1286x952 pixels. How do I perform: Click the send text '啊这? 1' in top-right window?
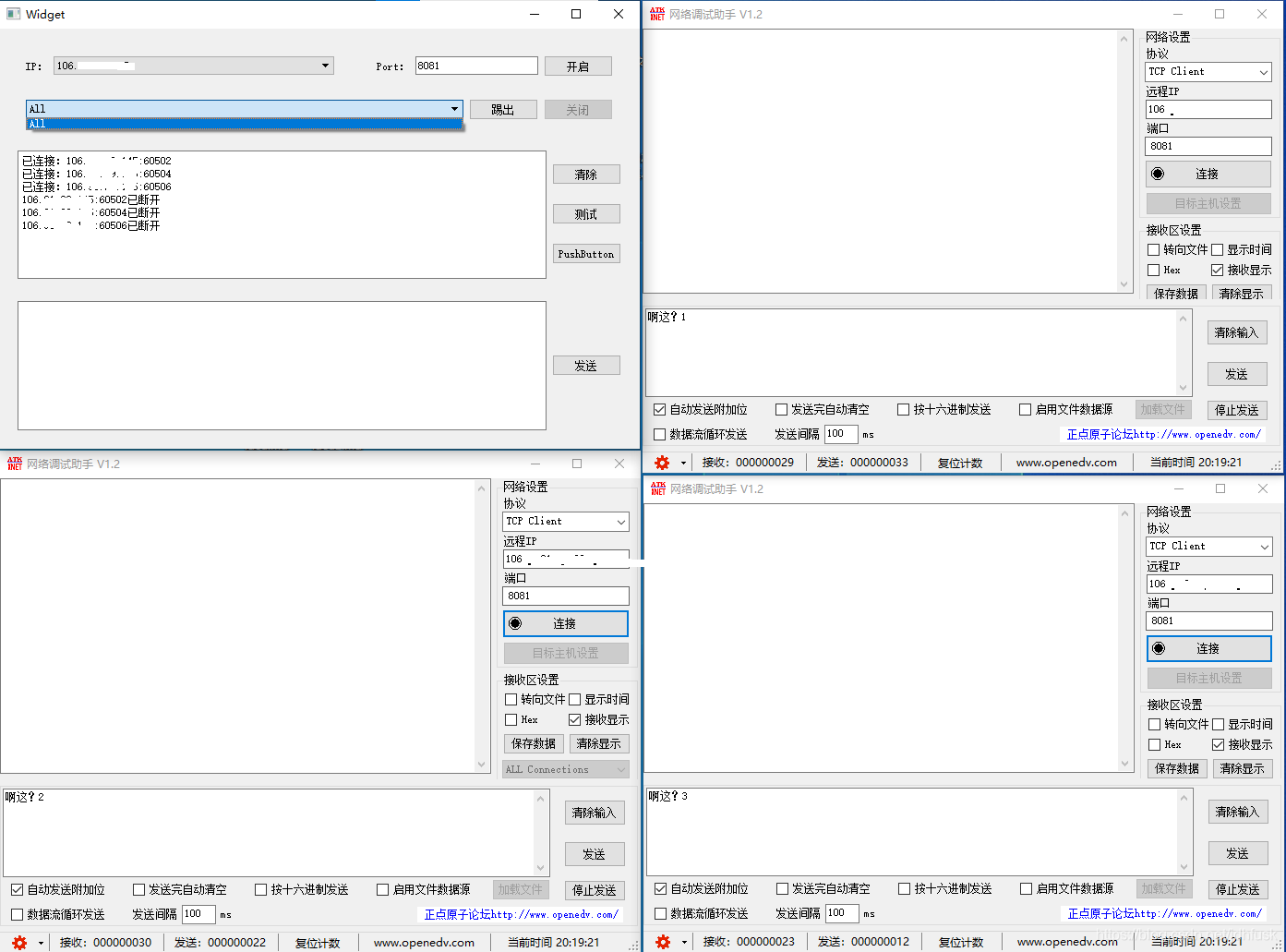tap(667, 317)
